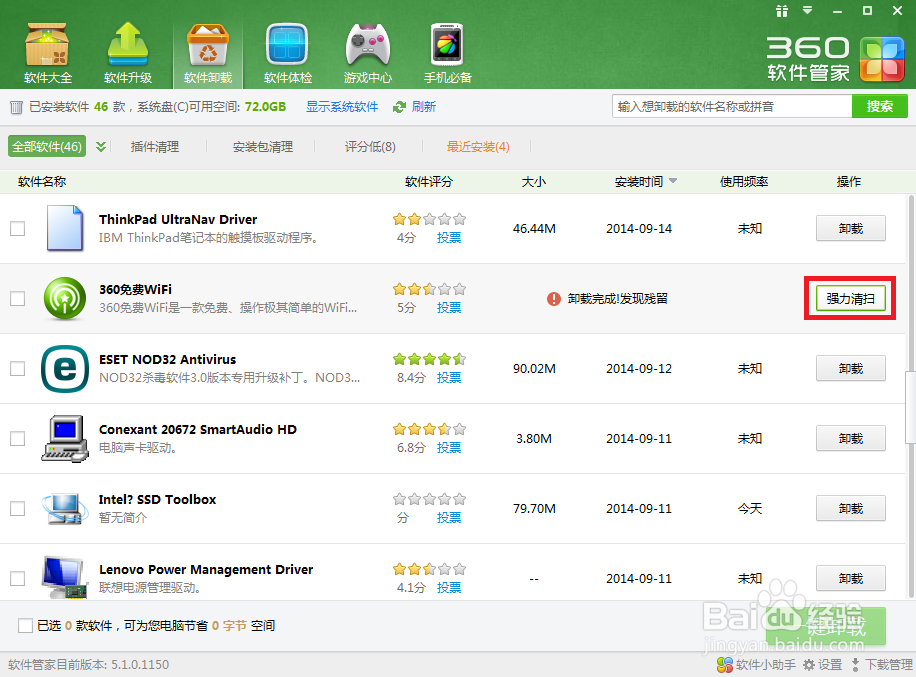The width and height of the screenshot is (916, 677).
Task: Check the Conexant 20672 SmartAudio checkbox
Action: point(18,439)
